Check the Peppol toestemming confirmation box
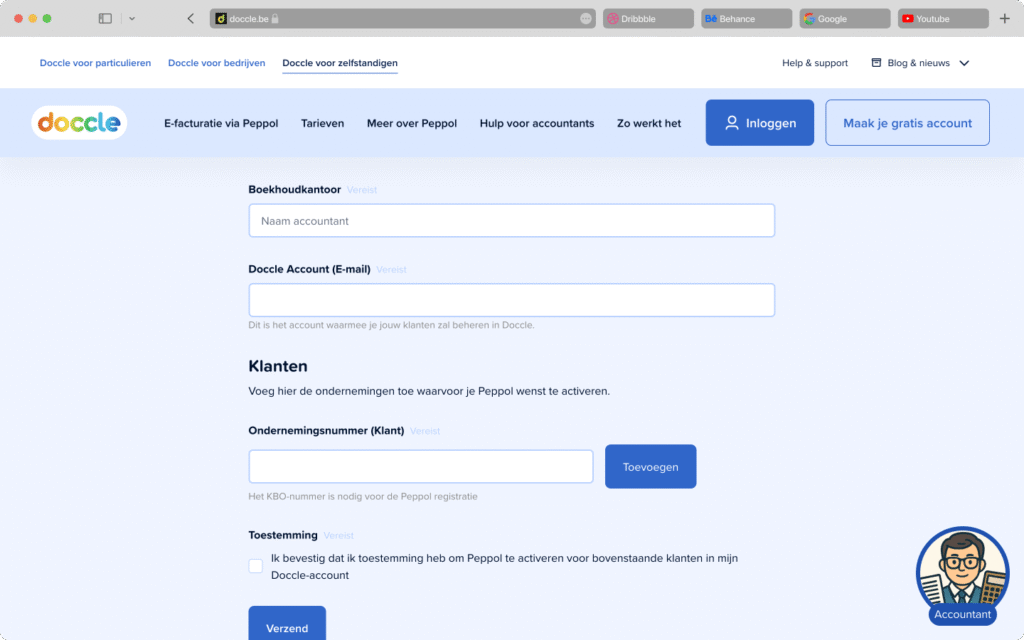Screen dimensions: 1024x640 tap(255, 565)
